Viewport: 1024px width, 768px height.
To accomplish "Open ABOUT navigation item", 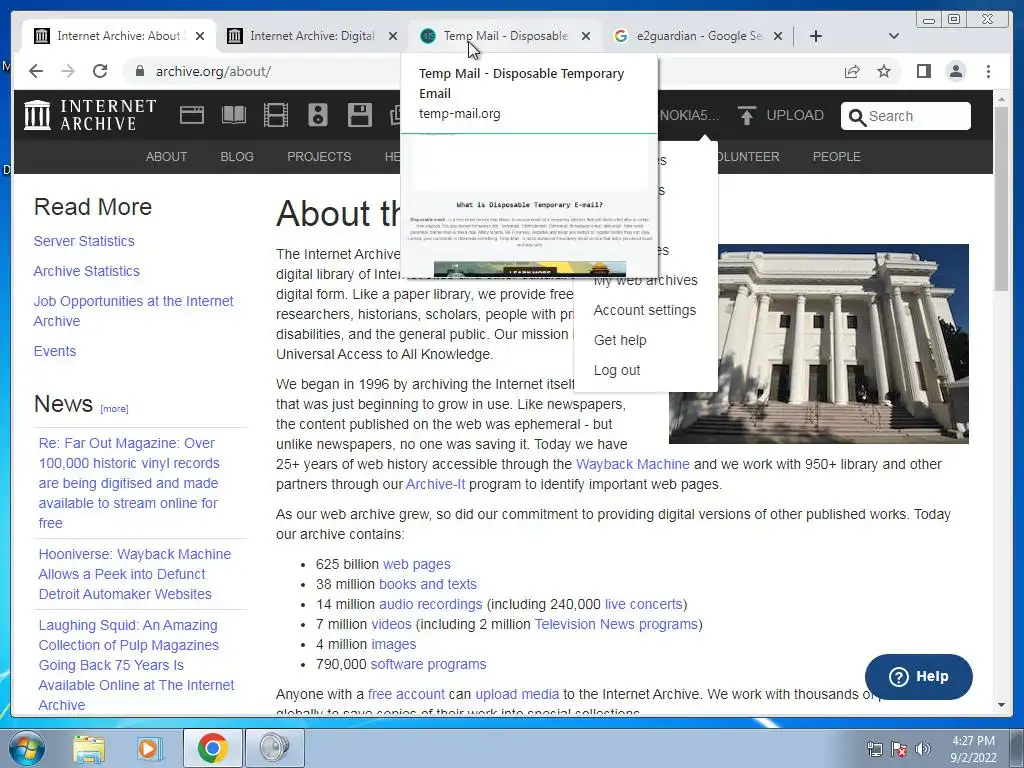I will [x=167, y=157].
